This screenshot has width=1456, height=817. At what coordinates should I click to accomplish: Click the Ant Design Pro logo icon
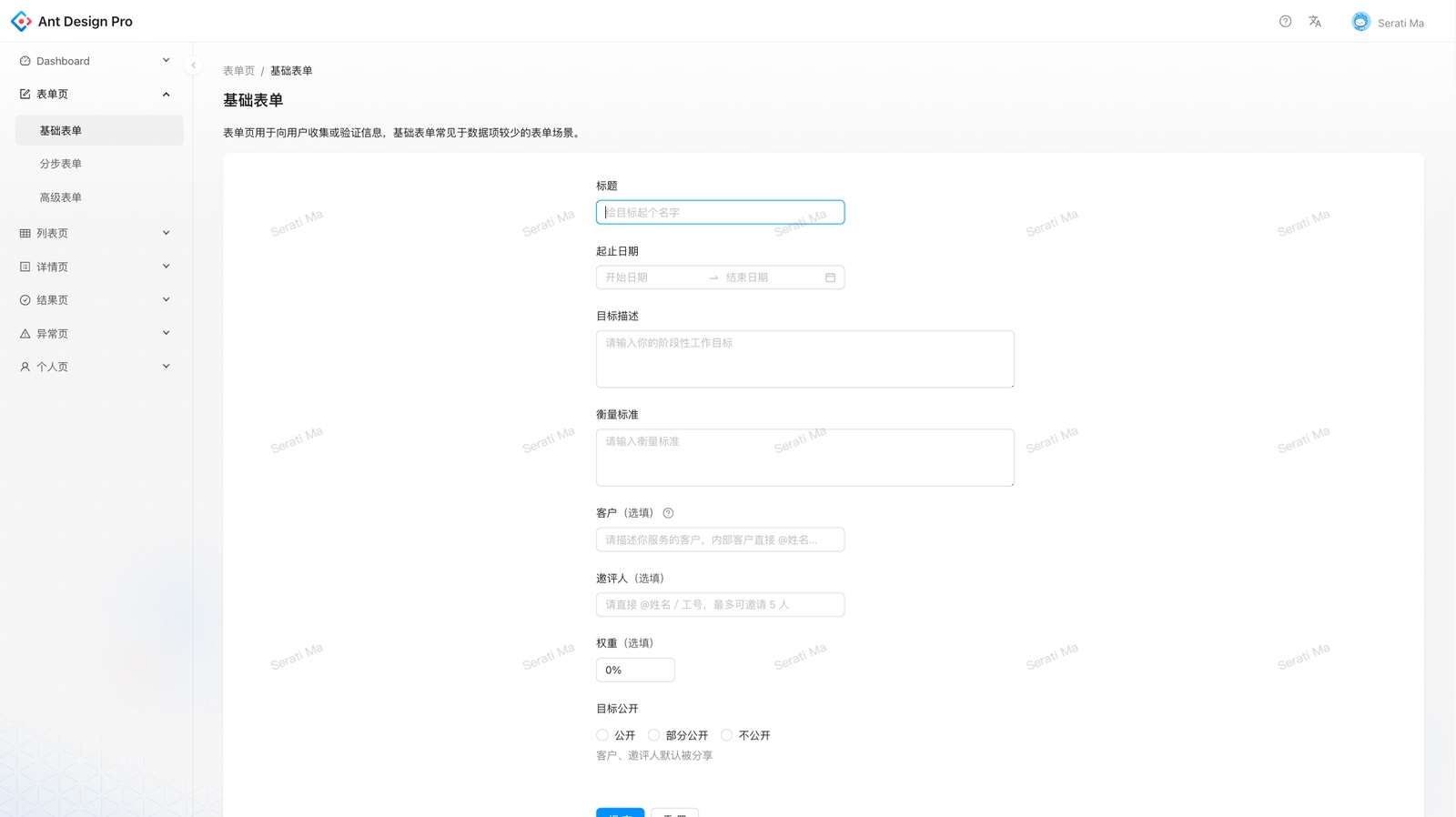point(21,21)
